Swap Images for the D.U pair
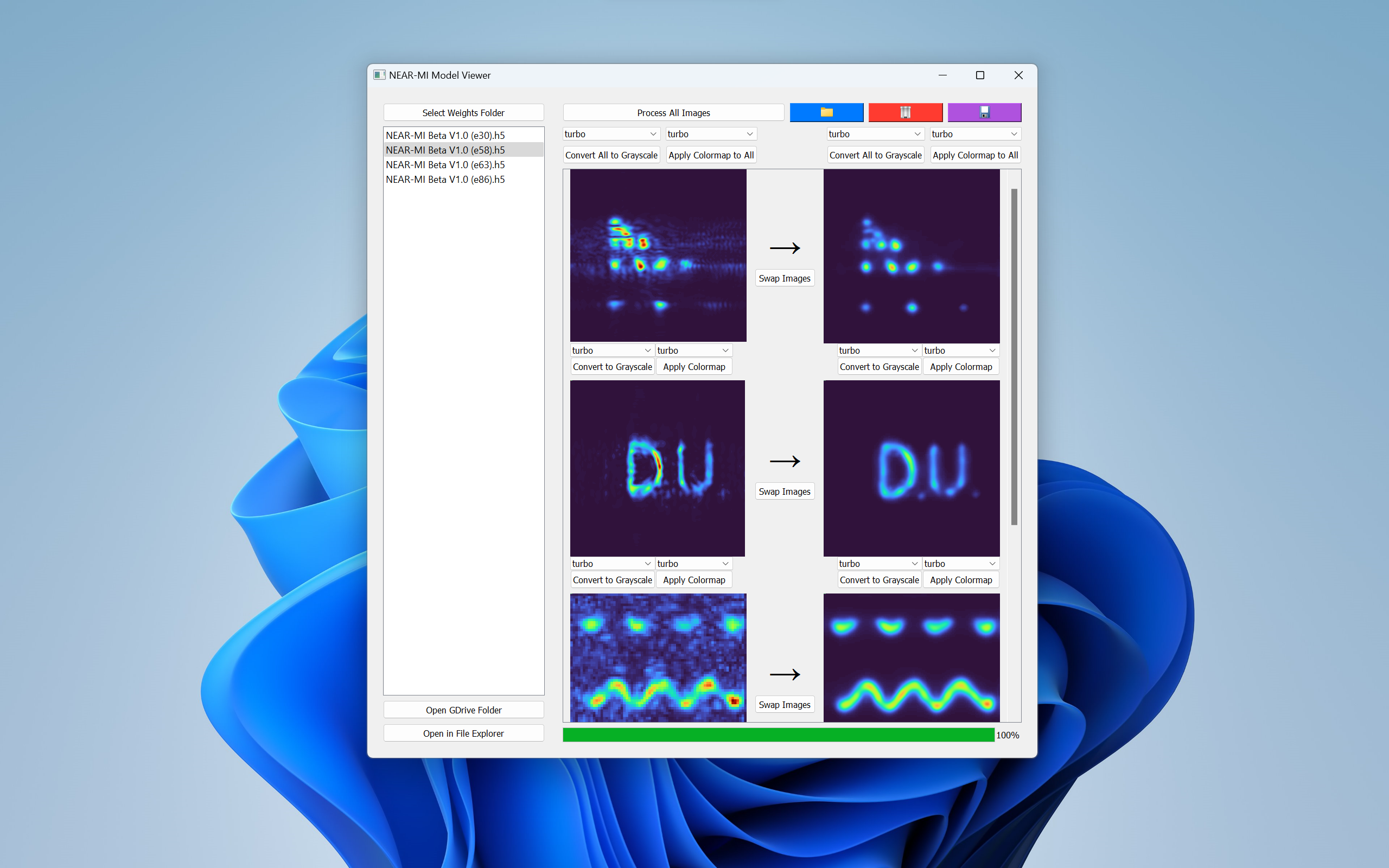Screen dimensions: 1389x868 (784, 491)
